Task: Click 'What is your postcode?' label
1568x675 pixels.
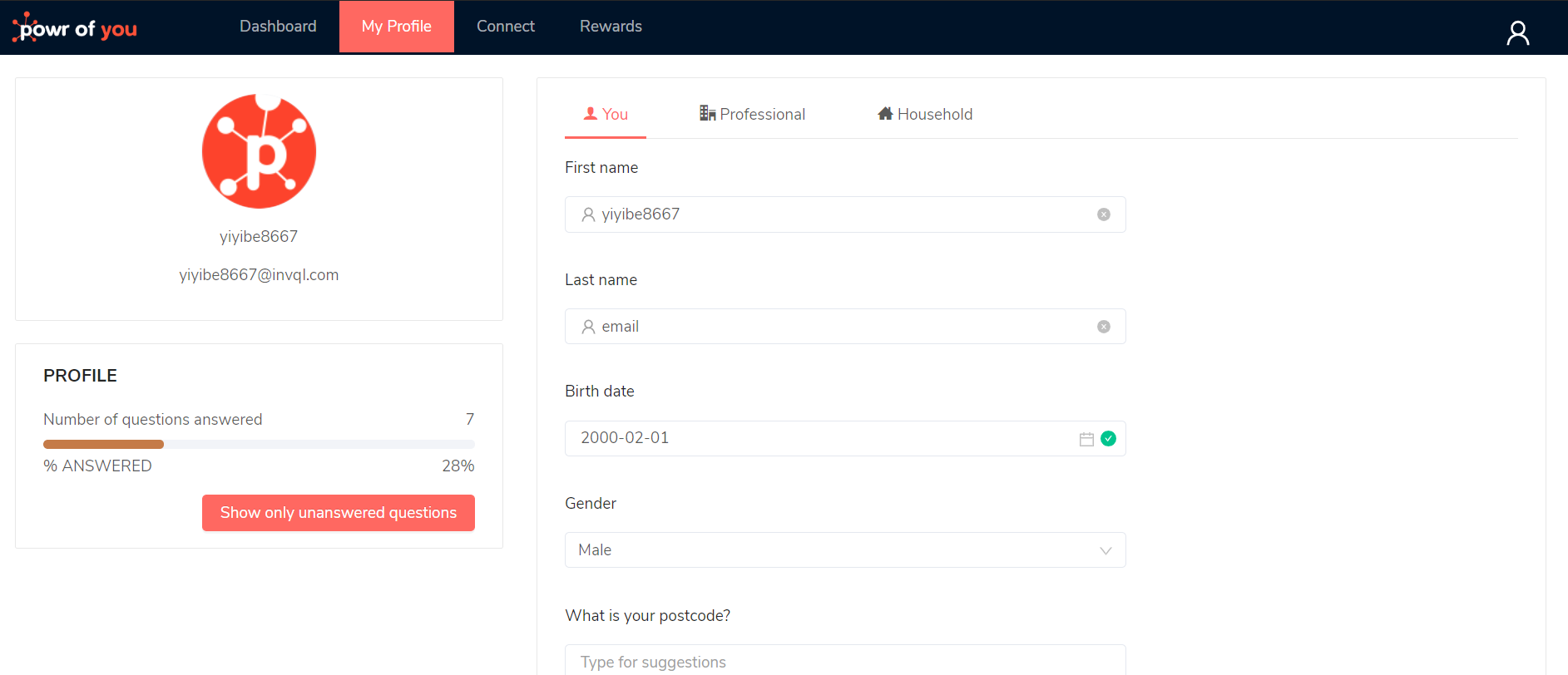Action: coord(648,616)
